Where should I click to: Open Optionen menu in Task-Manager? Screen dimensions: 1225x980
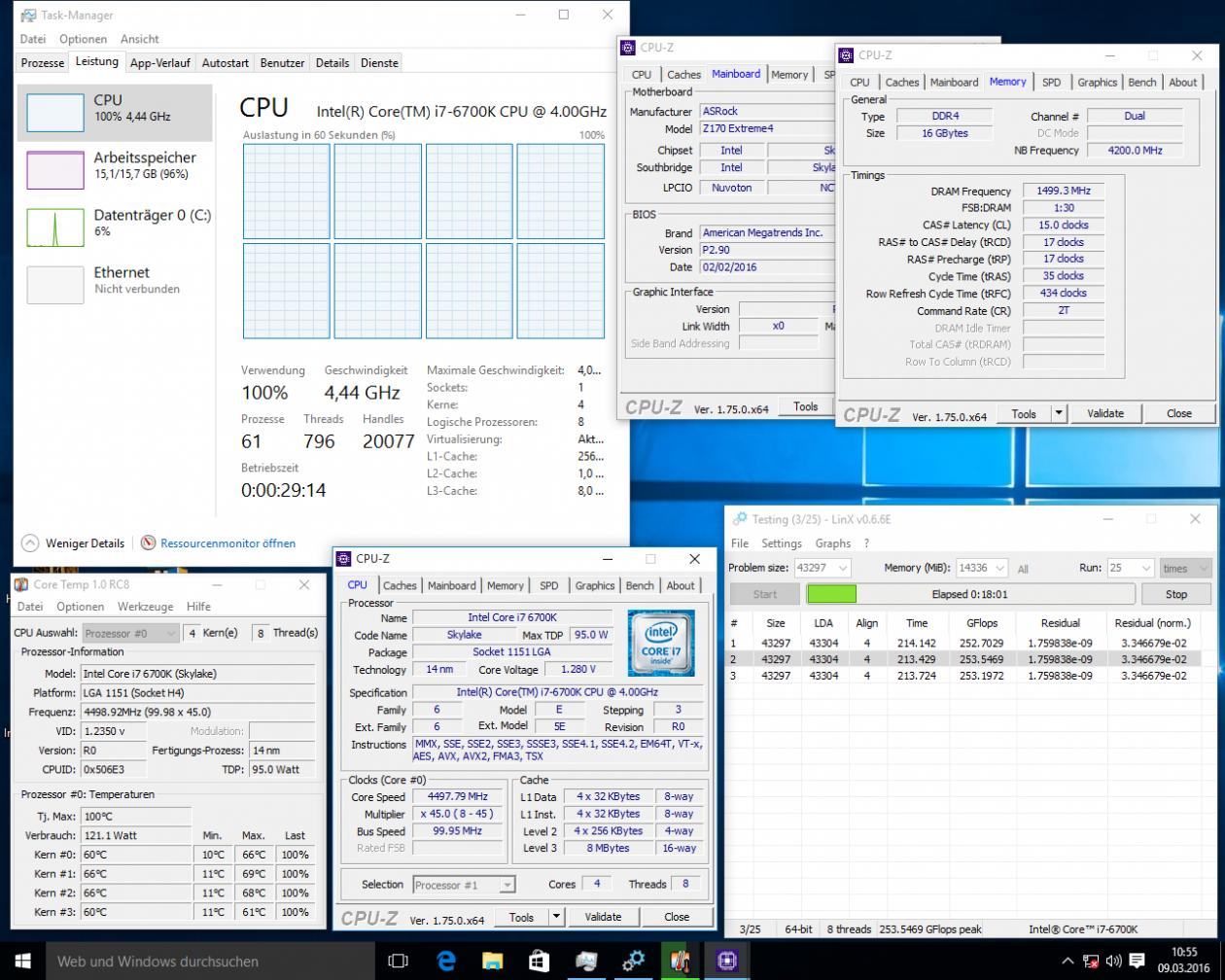[83, 39]
